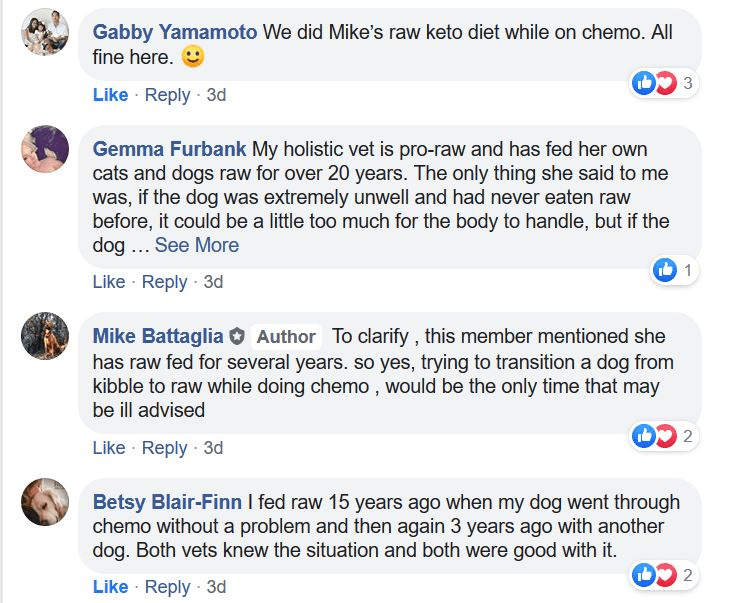The image size is (753, 603).
Task: Reply to Gabby Yamamoto's comment
Action: 167,95
